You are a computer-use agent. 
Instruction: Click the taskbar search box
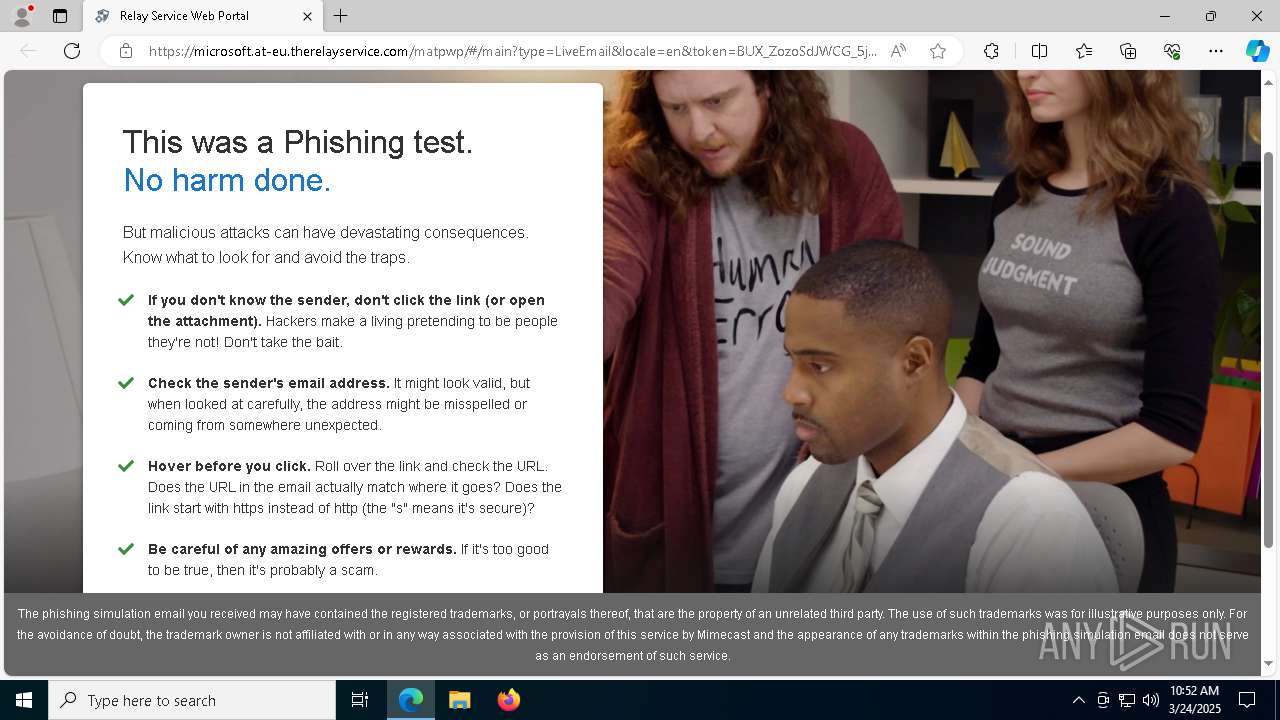pos(192,700)
